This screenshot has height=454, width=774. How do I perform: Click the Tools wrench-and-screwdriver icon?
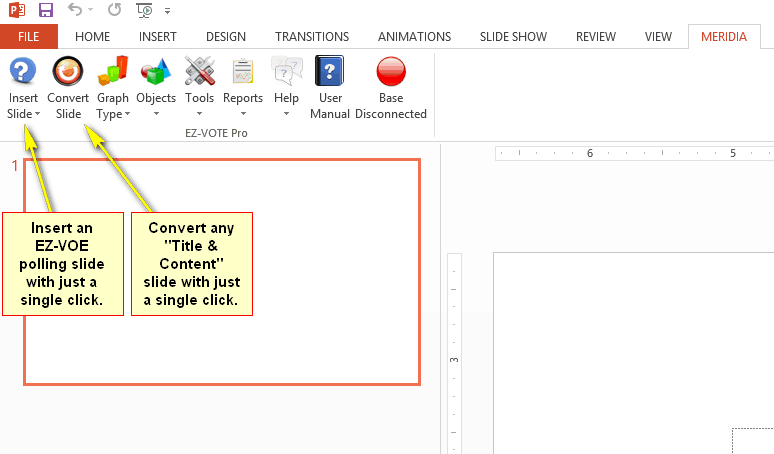point(199,71)
